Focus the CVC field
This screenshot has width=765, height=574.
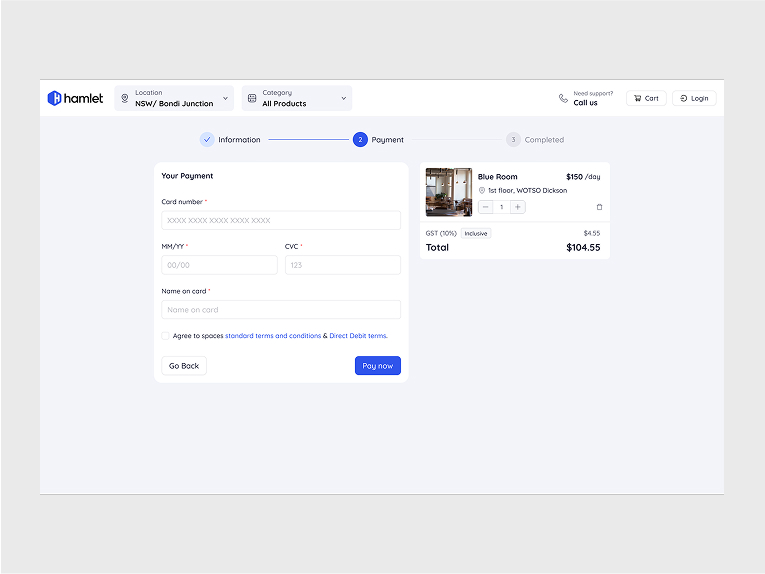343,265
